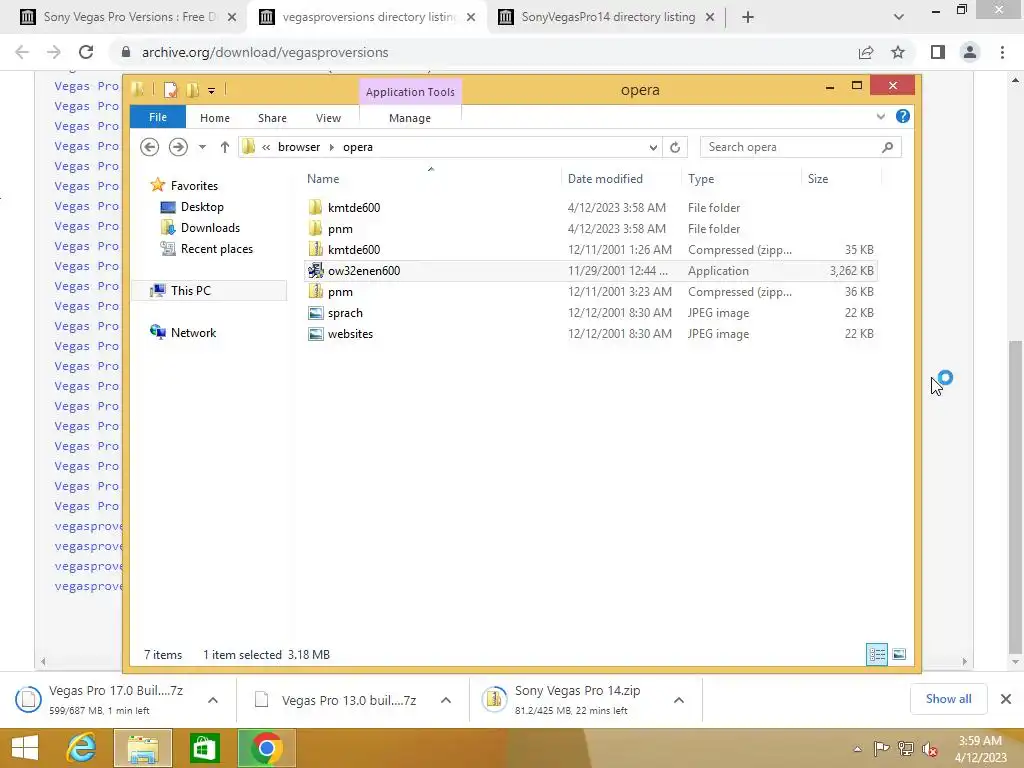
Task: Open the File ribbon tab
Action: click(158, 117)
